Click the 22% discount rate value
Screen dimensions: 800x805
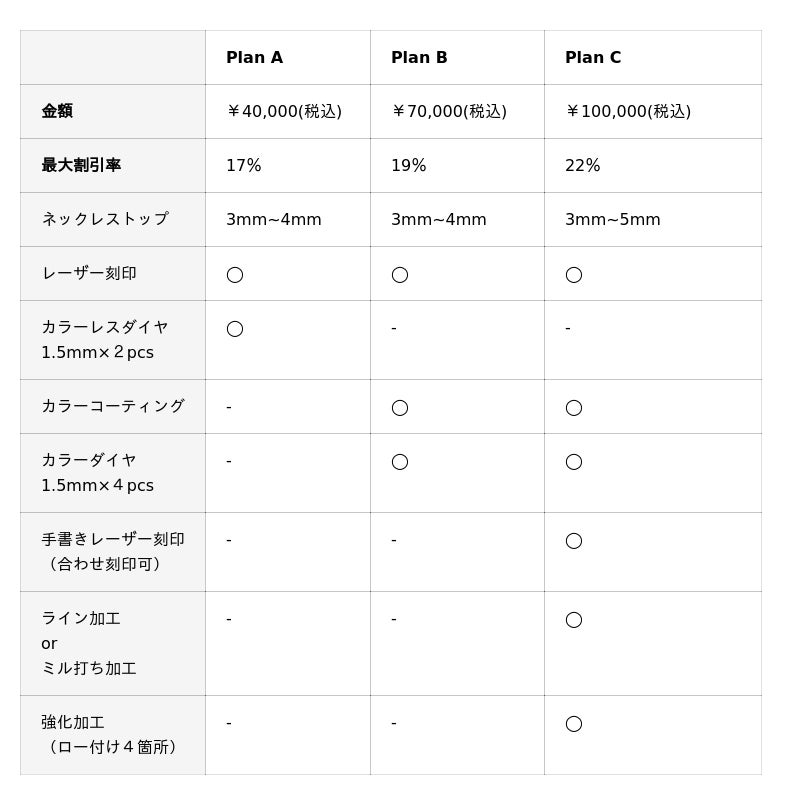tap(582, 166)
